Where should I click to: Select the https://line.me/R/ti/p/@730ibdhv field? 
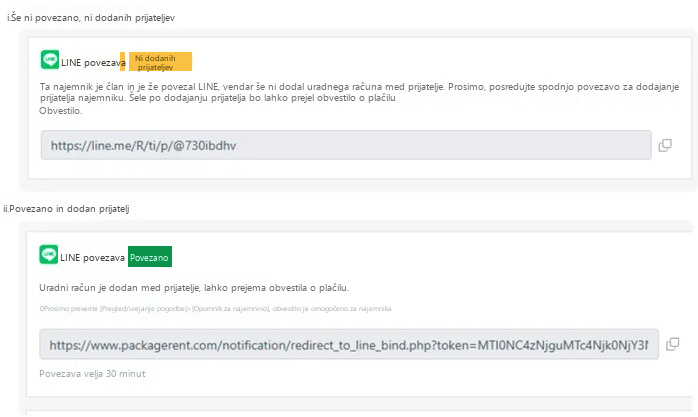[x=346, y=145]
